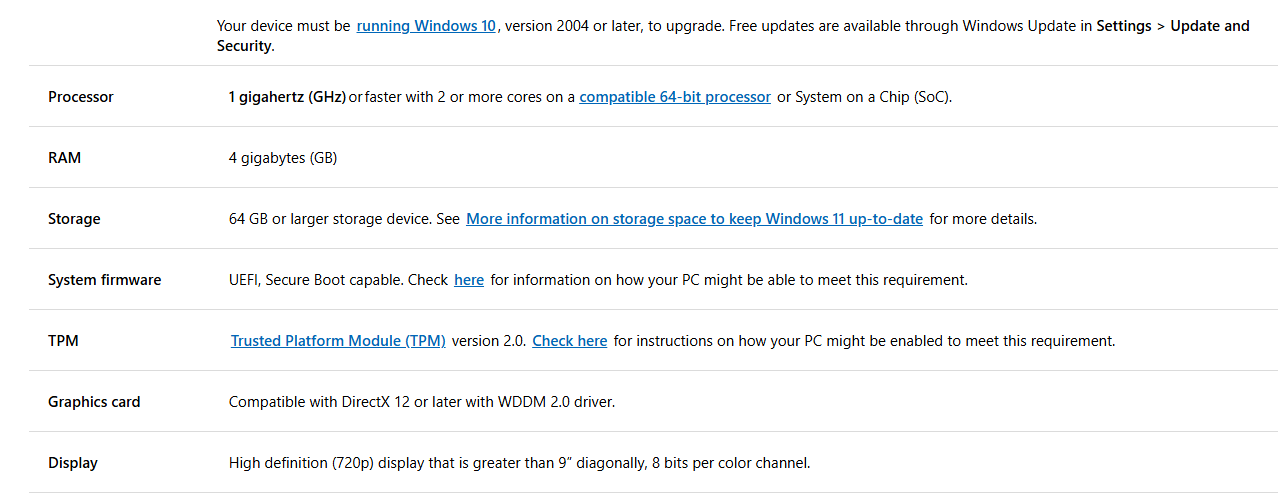Open the Trusted Platform Module (TPM) link
The height and width of the screenshot is (500, 1281).
tap(338, 341)
